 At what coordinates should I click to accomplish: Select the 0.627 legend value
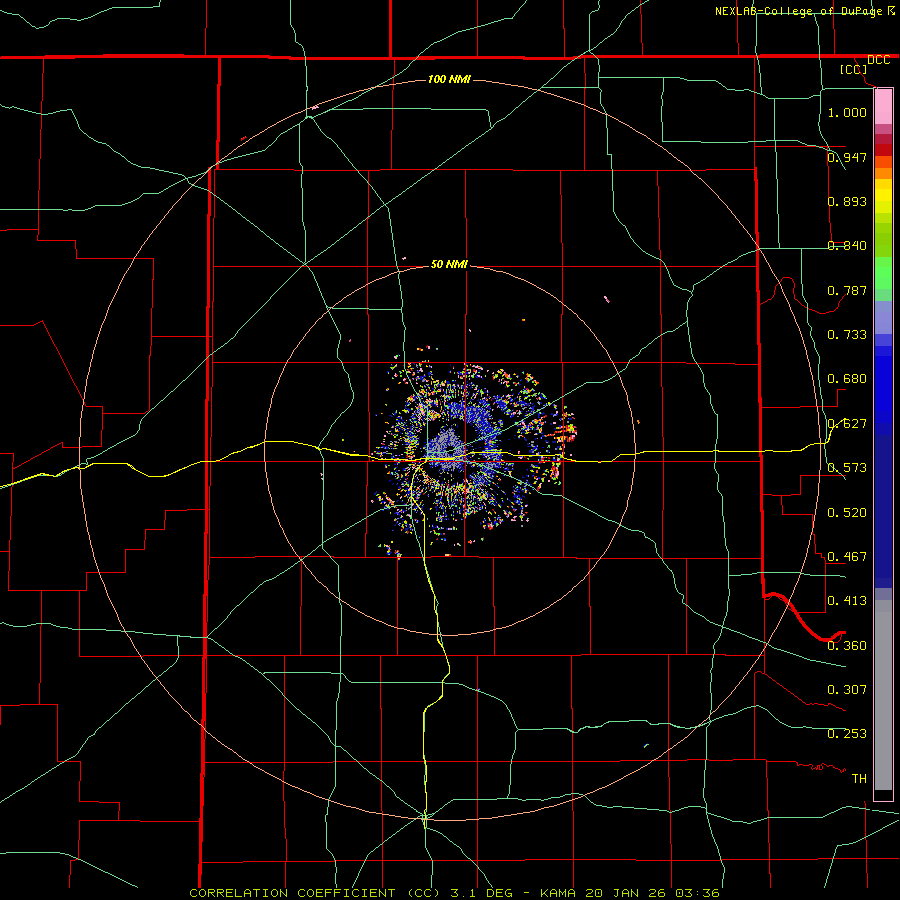click(847, 424)
